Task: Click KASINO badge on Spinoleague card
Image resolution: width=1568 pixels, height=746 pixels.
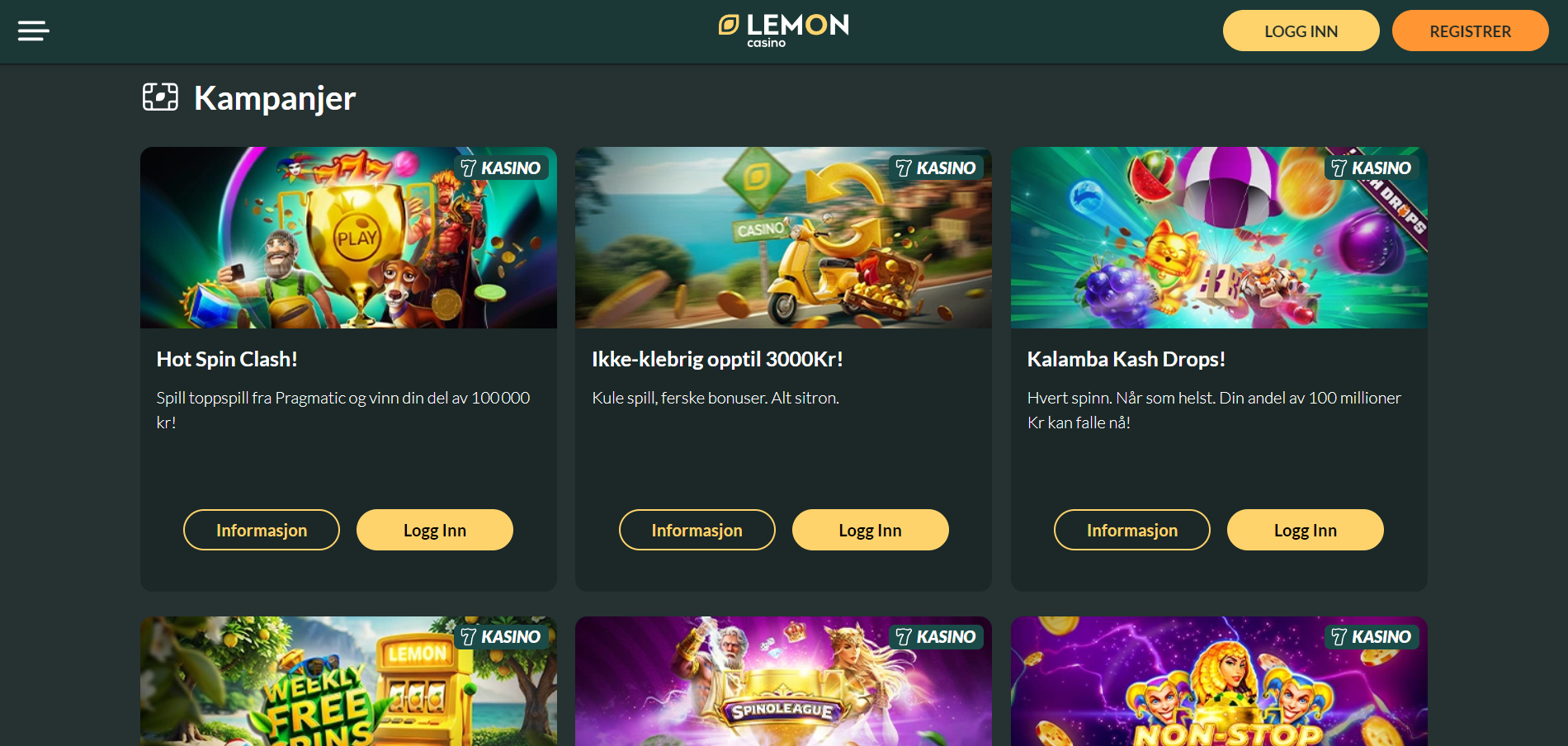Action: 936,637
